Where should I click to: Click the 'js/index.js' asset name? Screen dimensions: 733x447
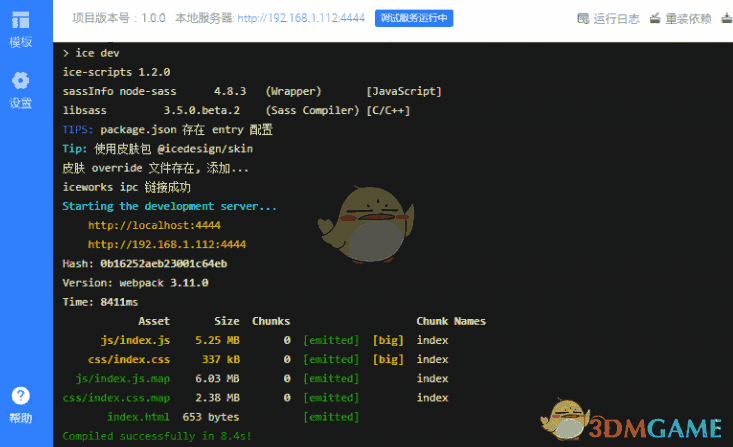pos(135,340)
